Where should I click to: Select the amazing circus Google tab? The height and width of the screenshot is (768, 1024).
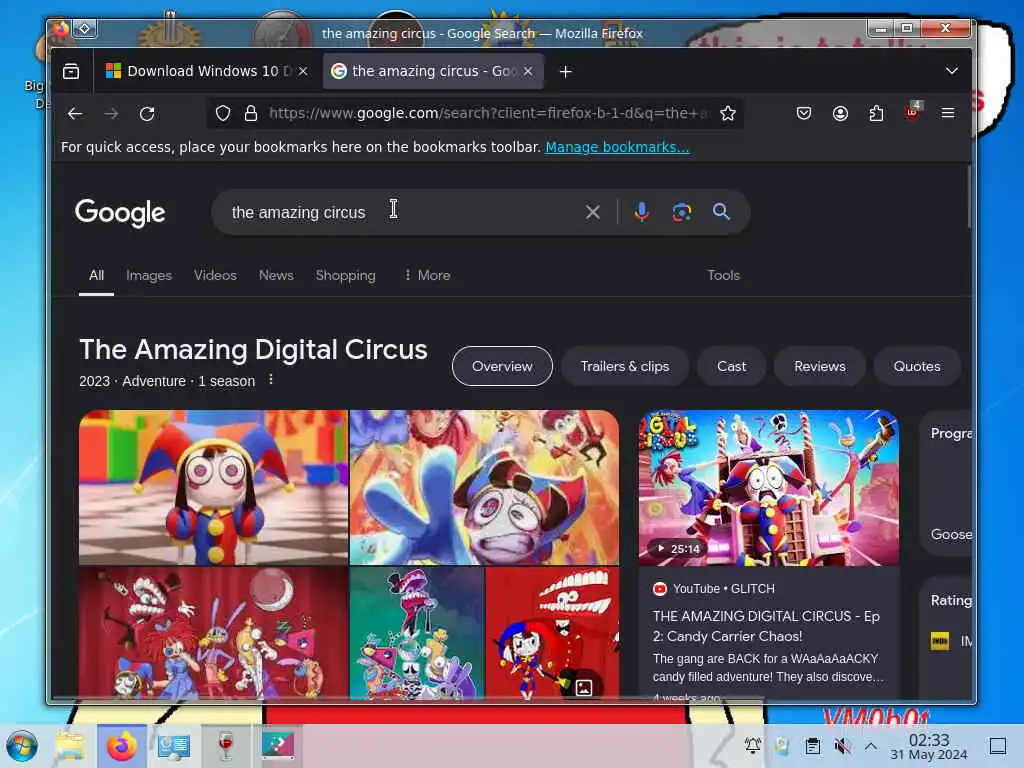432,71
